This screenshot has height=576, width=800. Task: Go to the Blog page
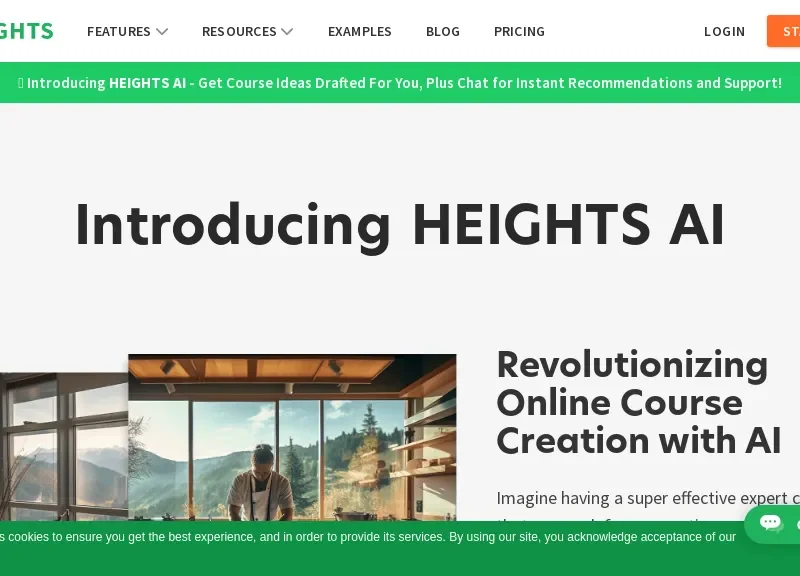[442, 32]
